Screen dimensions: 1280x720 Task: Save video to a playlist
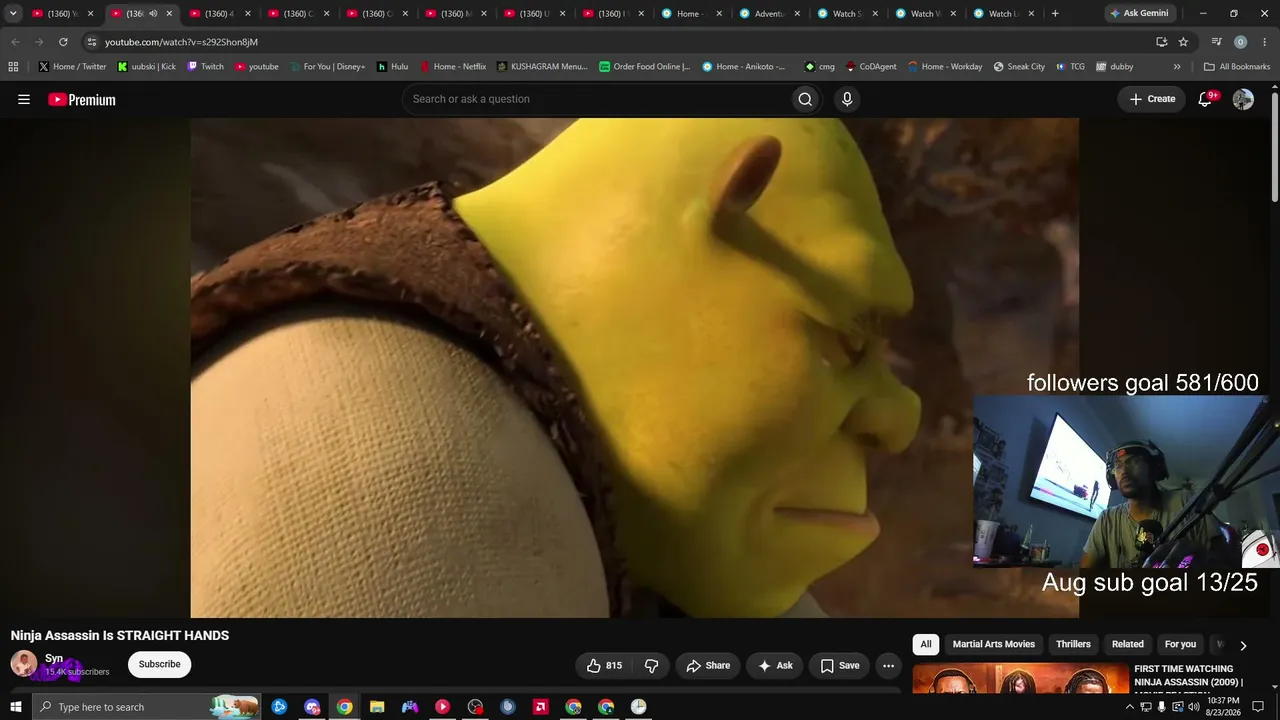(x=840, y=665)
